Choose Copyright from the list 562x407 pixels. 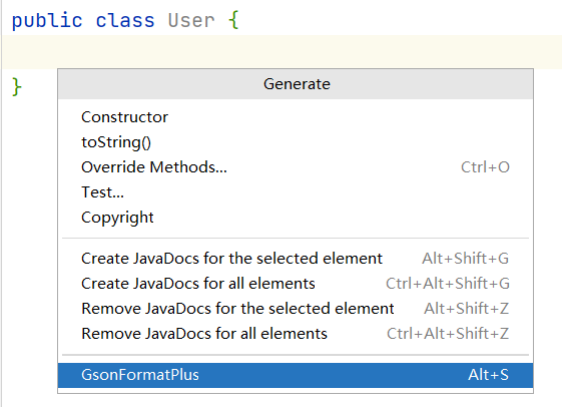point(295,217)
